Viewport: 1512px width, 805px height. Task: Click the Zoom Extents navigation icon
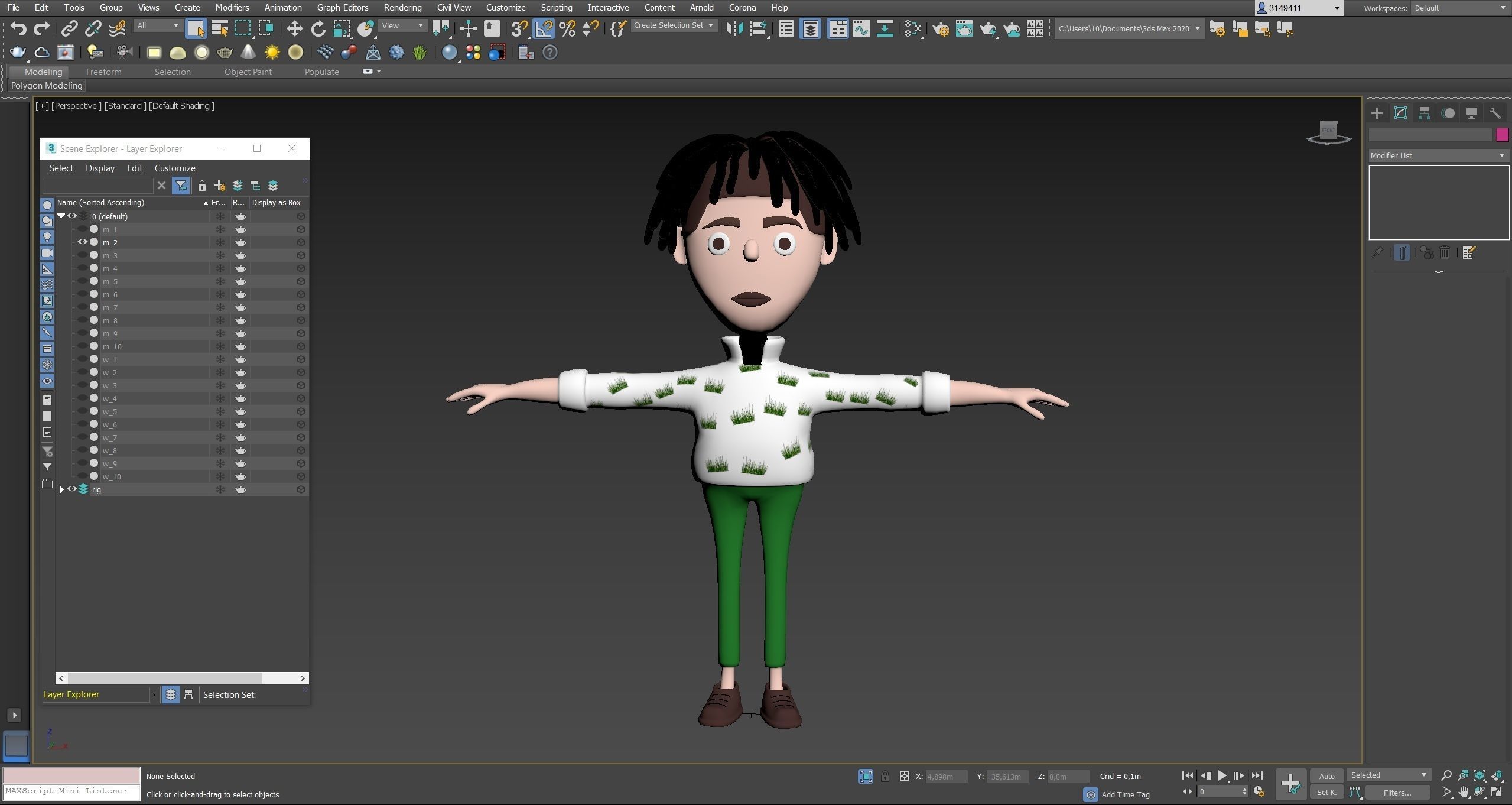click(x=1480, y=775)
